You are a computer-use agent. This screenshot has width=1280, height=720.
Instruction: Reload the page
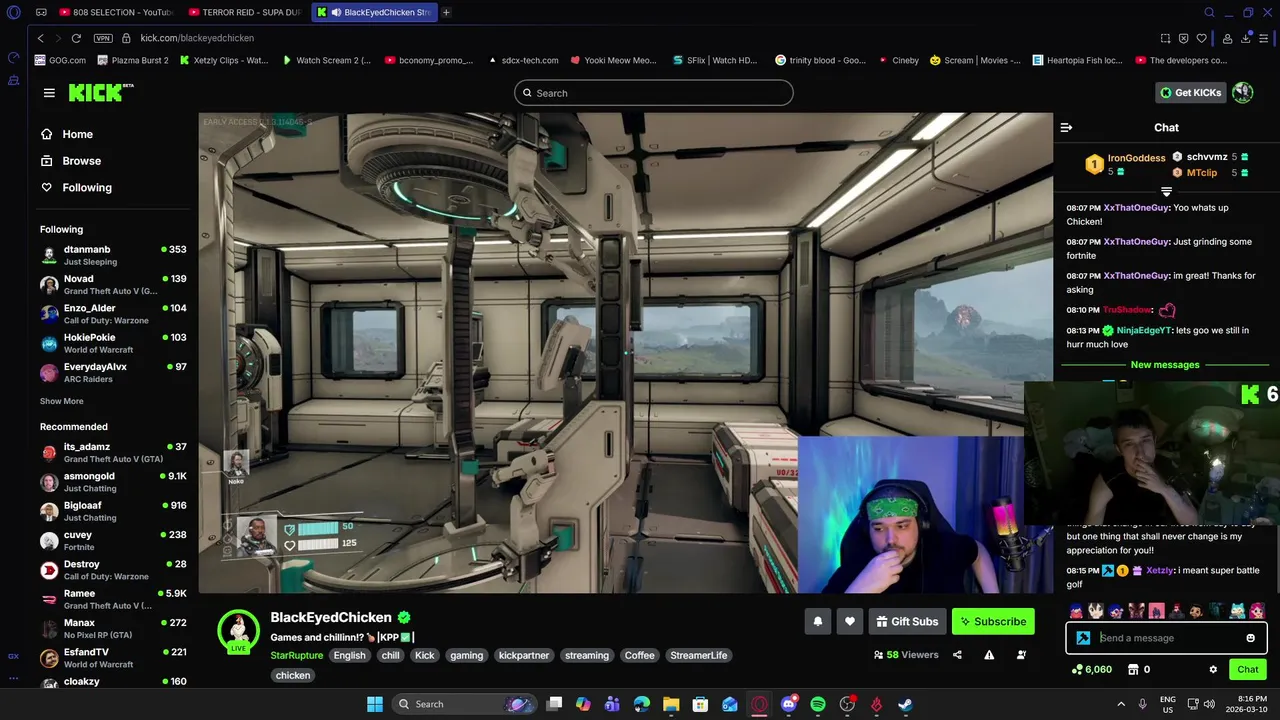76,38
